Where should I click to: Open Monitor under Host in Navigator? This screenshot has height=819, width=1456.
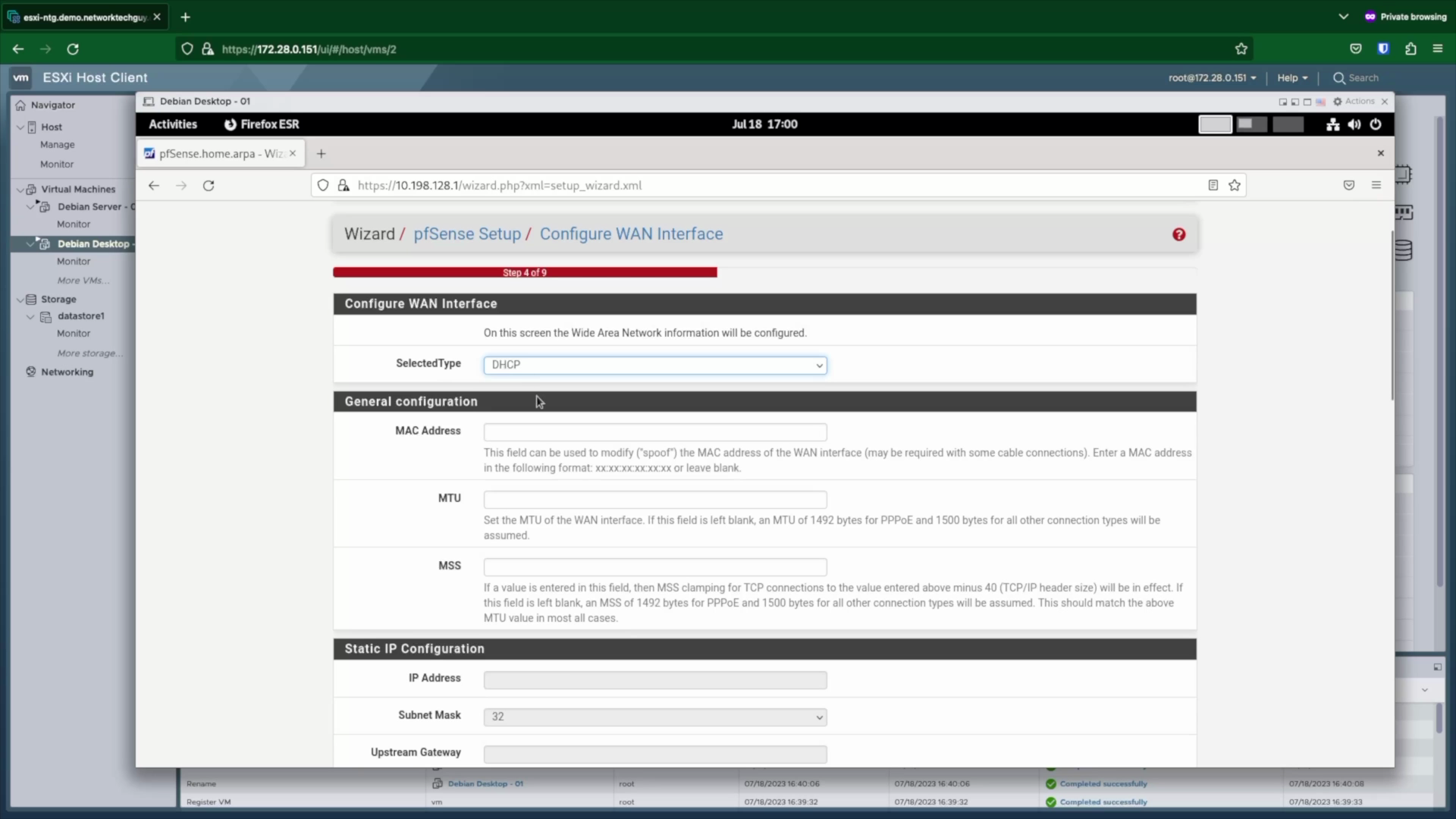tap(57, 165)
